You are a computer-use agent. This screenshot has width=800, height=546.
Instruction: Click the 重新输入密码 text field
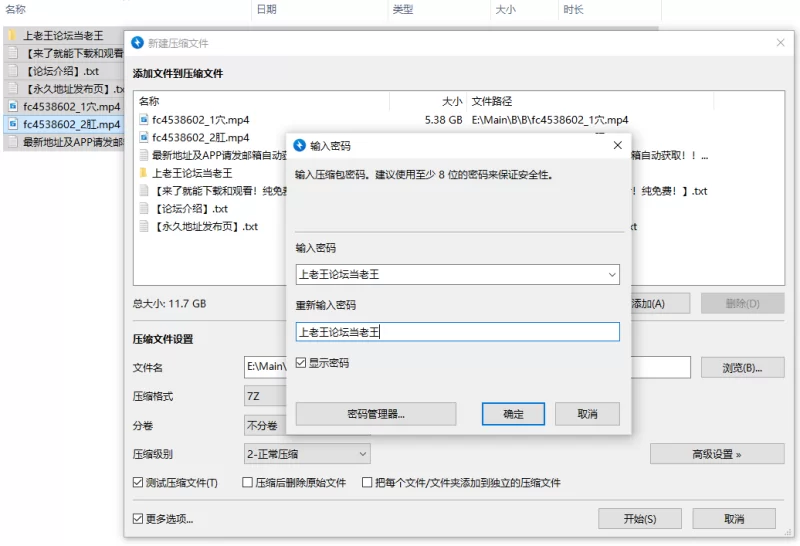click(x=458, y=332)
